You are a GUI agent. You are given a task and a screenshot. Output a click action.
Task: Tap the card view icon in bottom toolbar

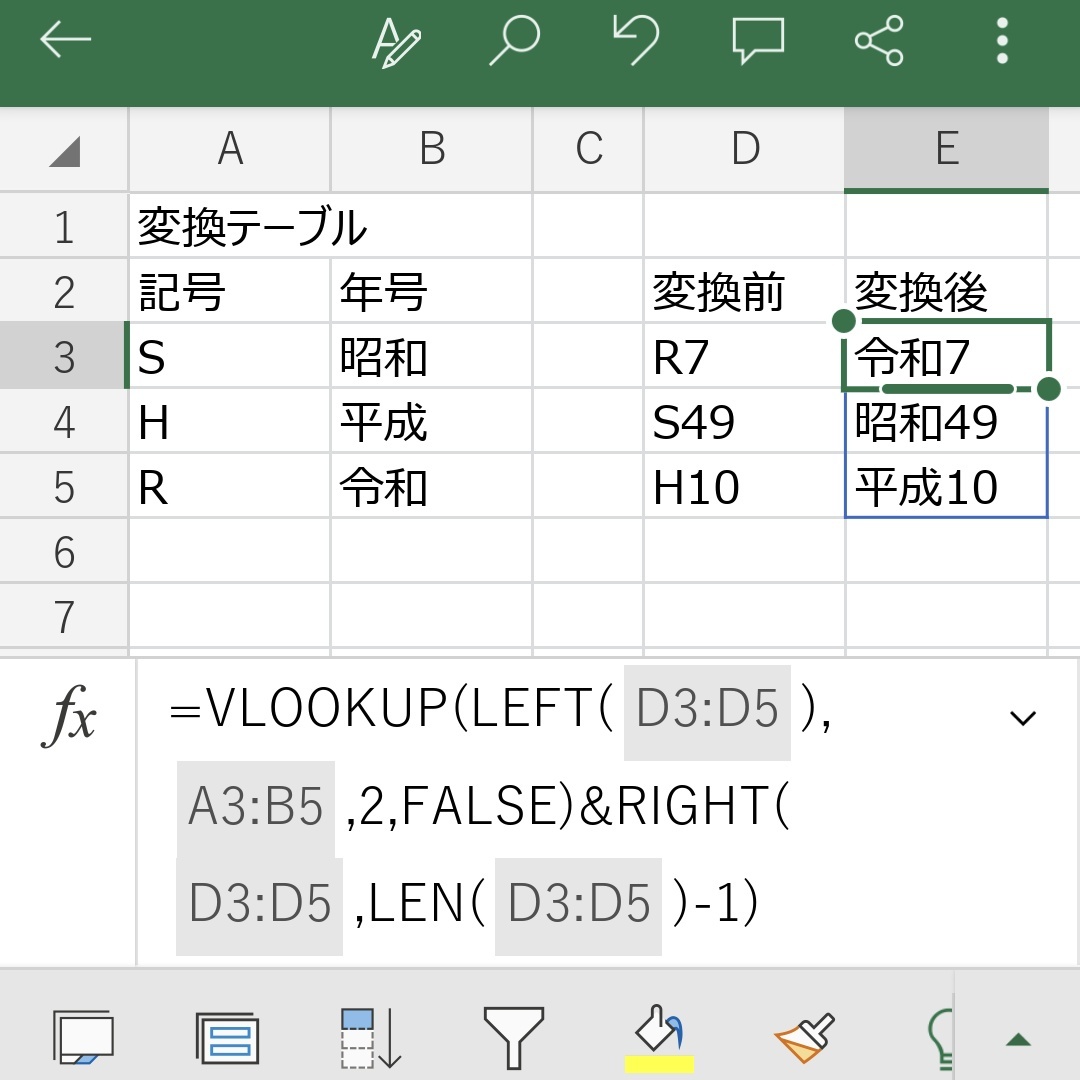(83, 1037)
